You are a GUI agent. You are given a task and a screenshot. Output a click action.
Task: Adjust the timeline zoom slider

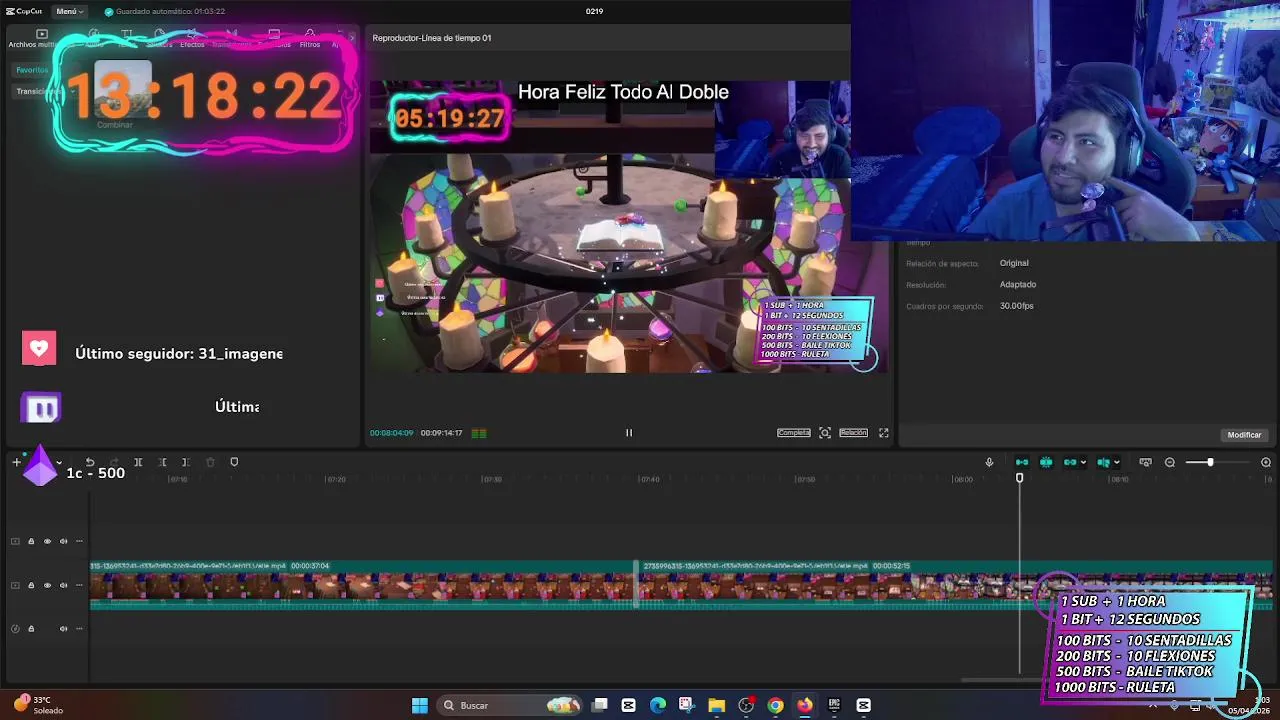(1210, 462)
